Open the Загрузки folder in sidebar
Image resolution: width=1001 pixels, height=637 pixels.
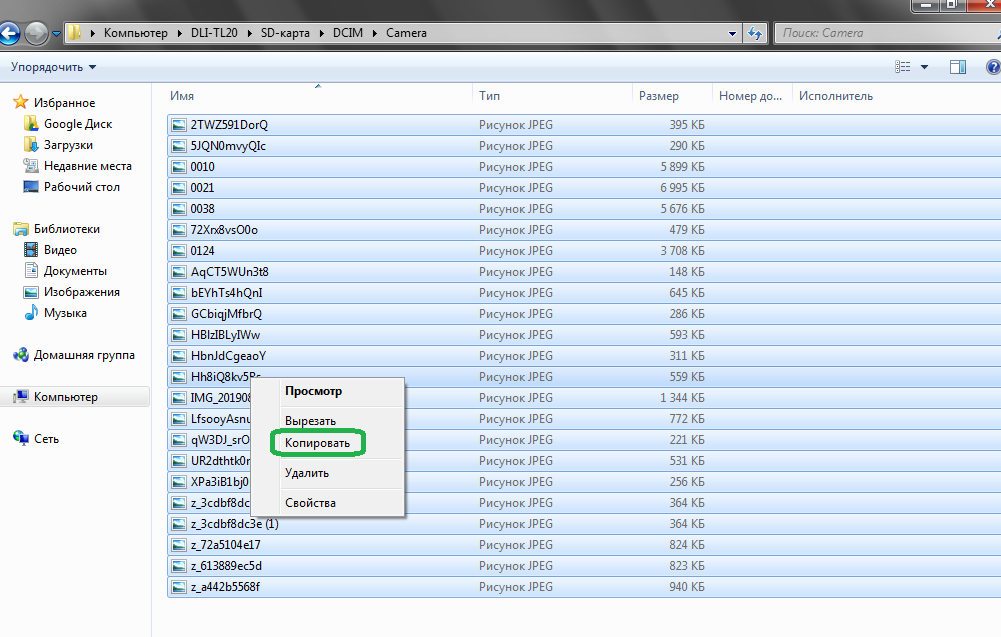(x=68, y=145)
